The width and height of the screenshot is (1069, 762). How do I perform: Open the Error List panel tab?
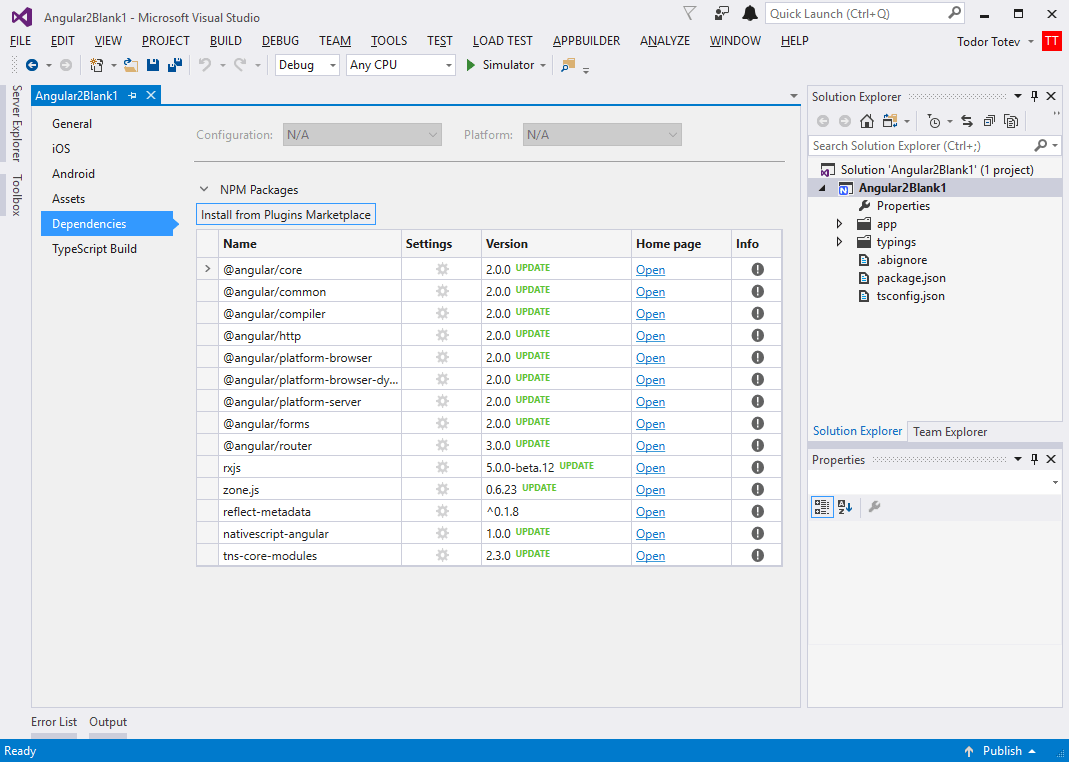(54, 722)
